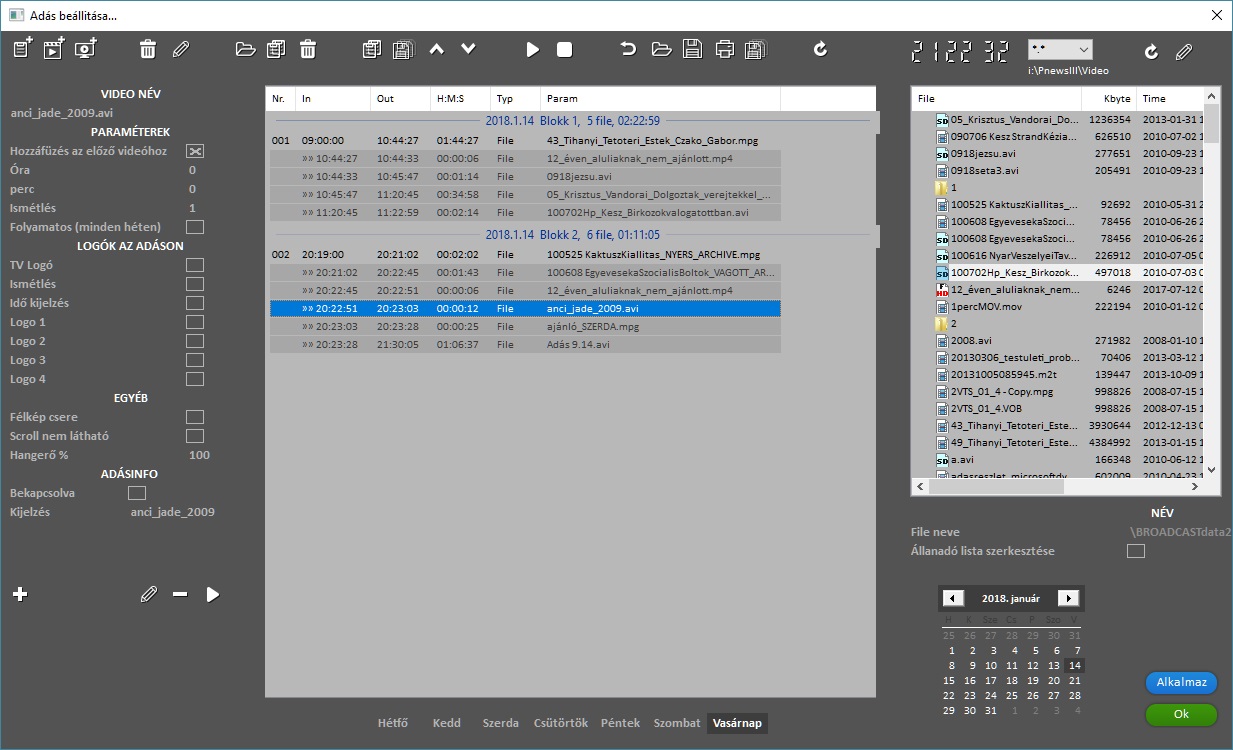Click the Alkalmaz button
1233x750 pixels.
[x=1181, y=683]
